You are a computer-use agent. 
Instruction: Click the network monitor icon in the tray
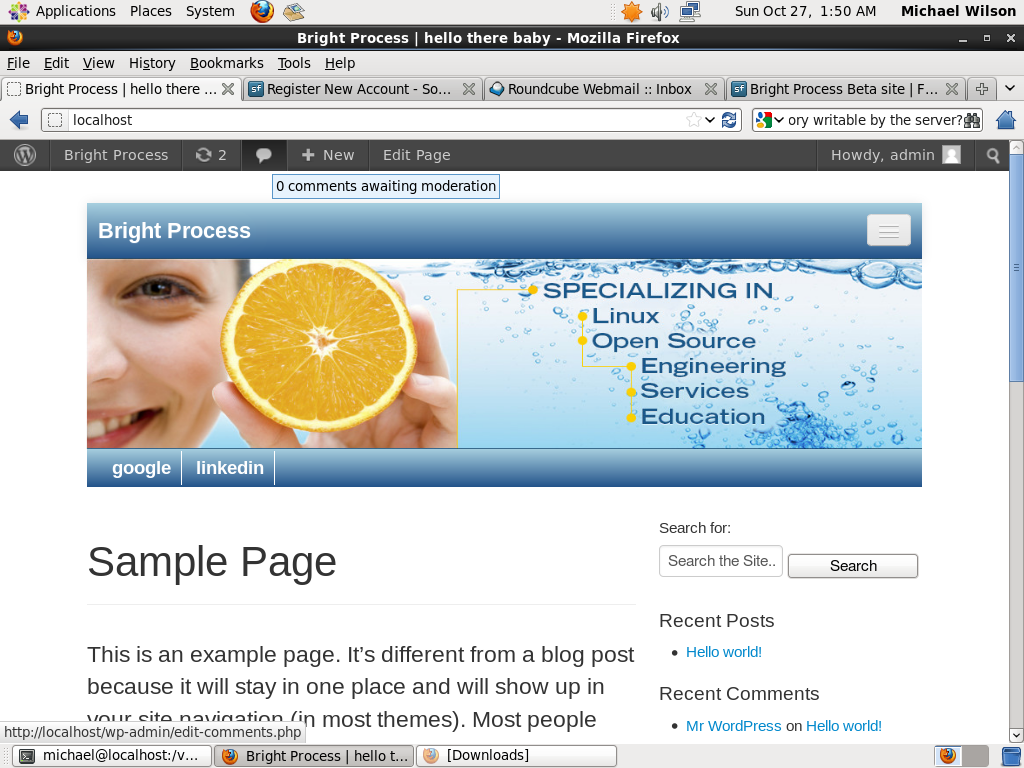(x=689, y=11)
